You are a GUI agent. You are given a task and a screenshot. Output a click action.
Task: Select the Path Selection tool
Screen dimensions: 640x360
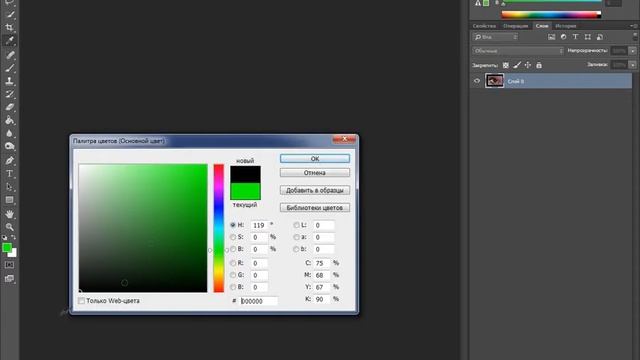[x=10, y=187]
